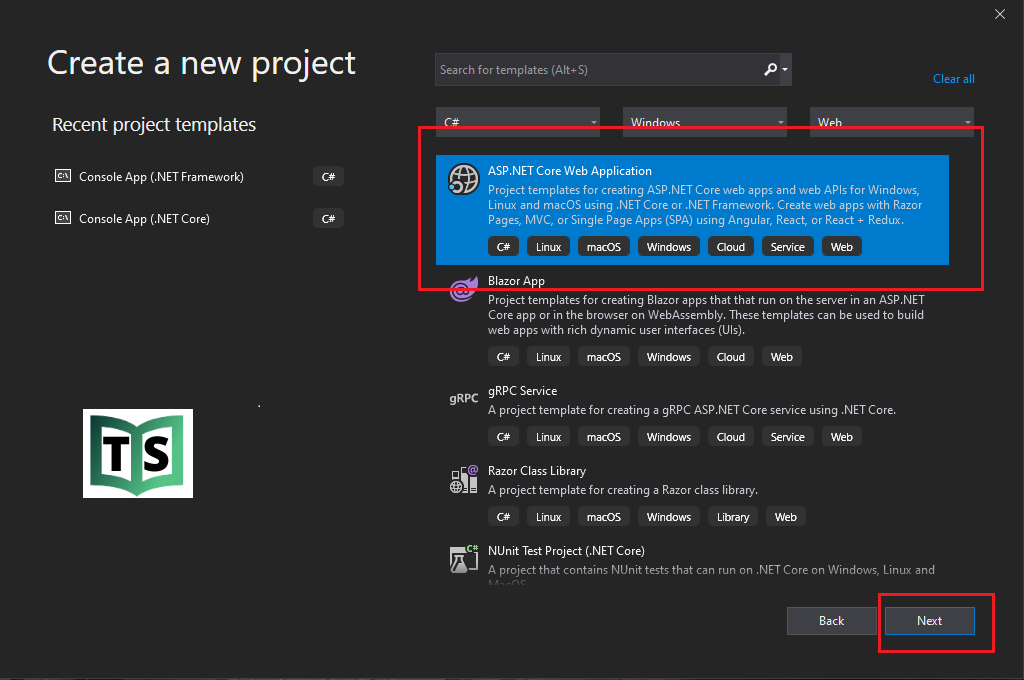The width and height of the screenshot is (1024, 680).
Task: Click the ASP.NET Core Web Application globe icon
Action: [x=464, y=179]
